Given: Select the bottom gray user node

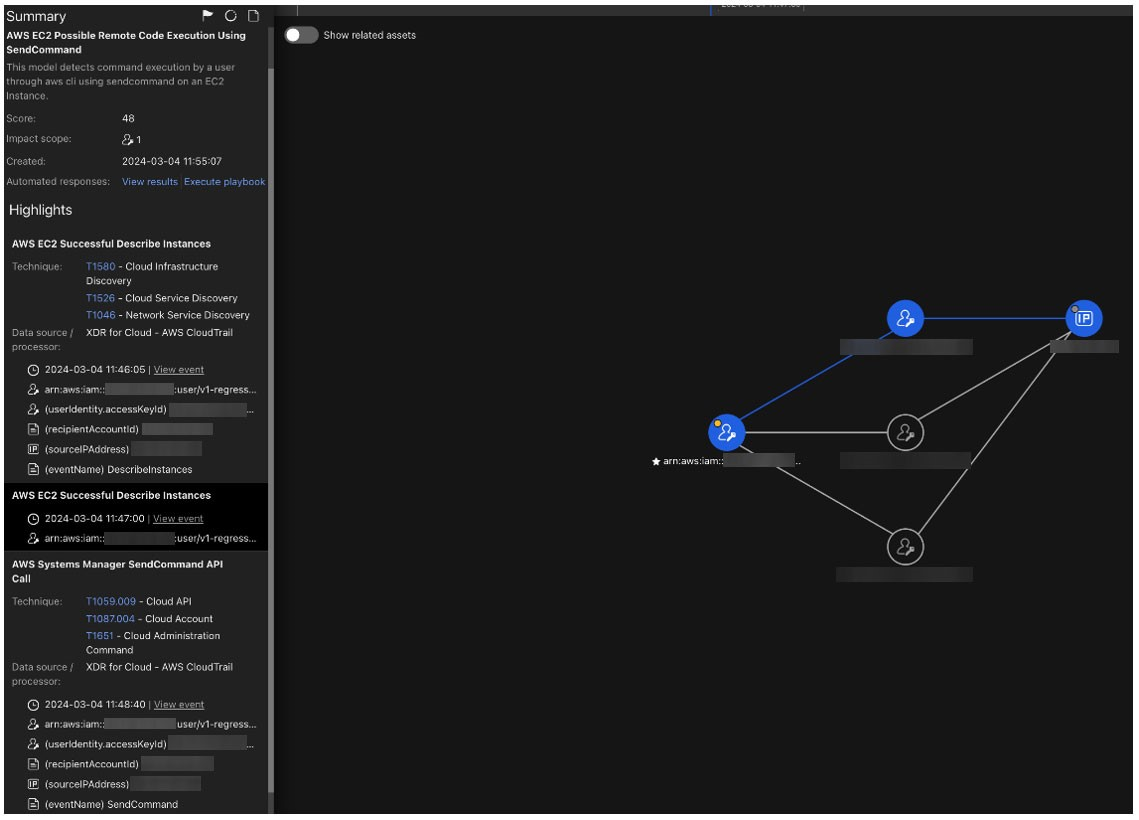Looking at the screenshot, I should 905,547.
